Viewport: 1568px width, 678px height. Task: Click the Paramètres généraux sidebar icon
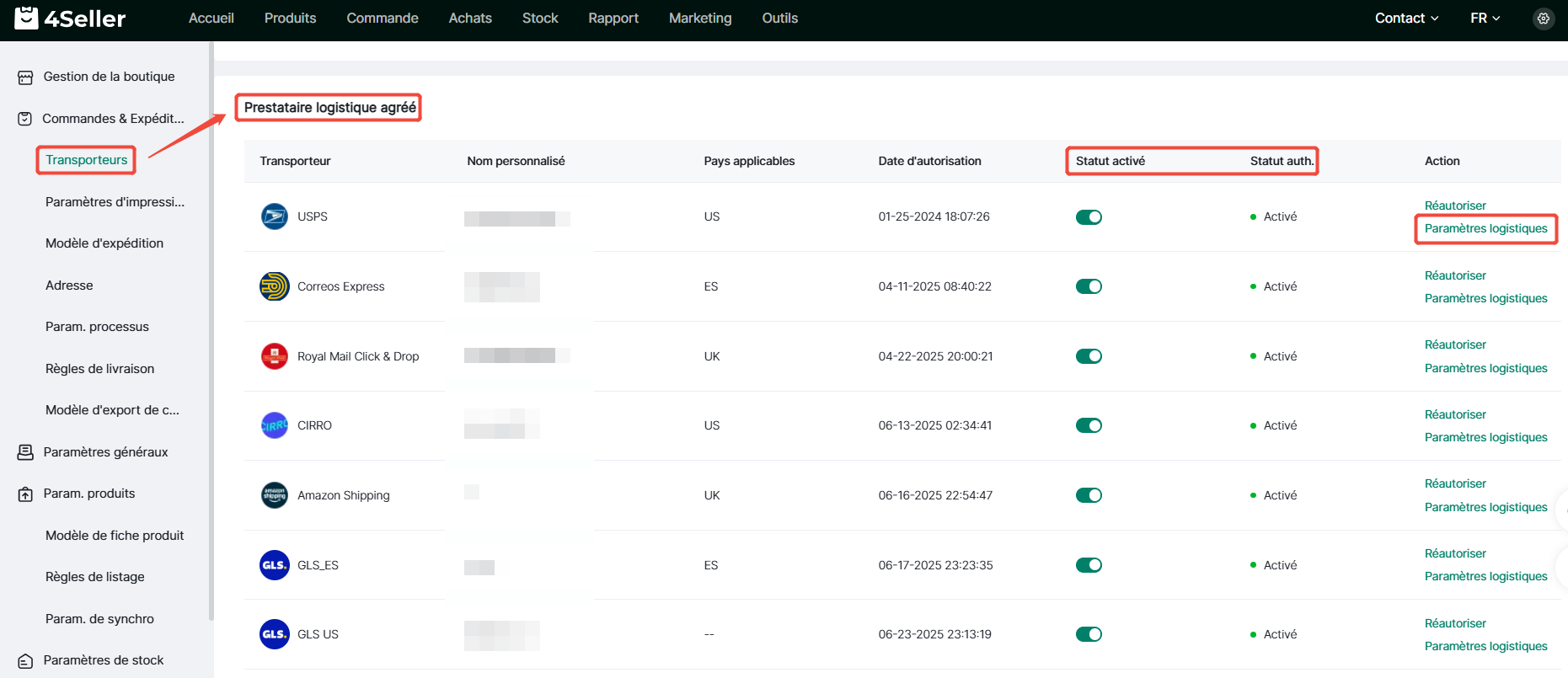tap(25, 452)
